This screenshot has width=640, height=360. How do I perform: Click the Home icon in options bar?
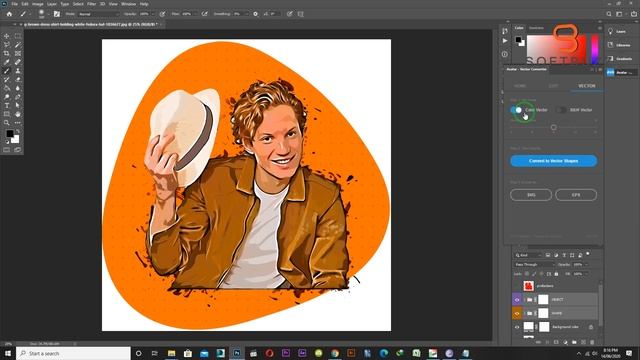9,14
